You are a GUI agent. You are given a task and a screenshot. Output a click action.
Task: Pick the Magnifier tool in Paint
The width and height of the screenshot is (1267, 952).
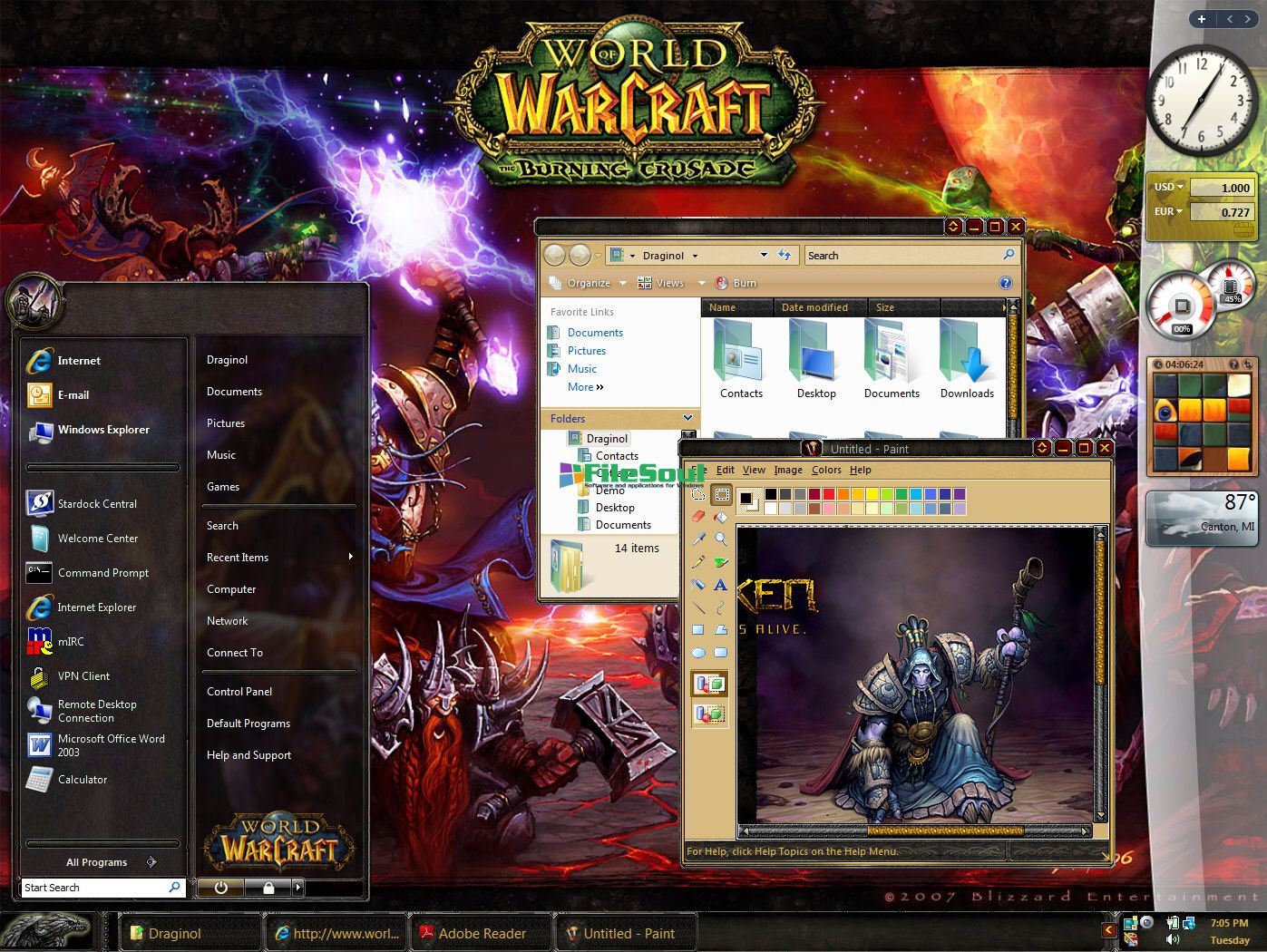(x=721, y=539)
